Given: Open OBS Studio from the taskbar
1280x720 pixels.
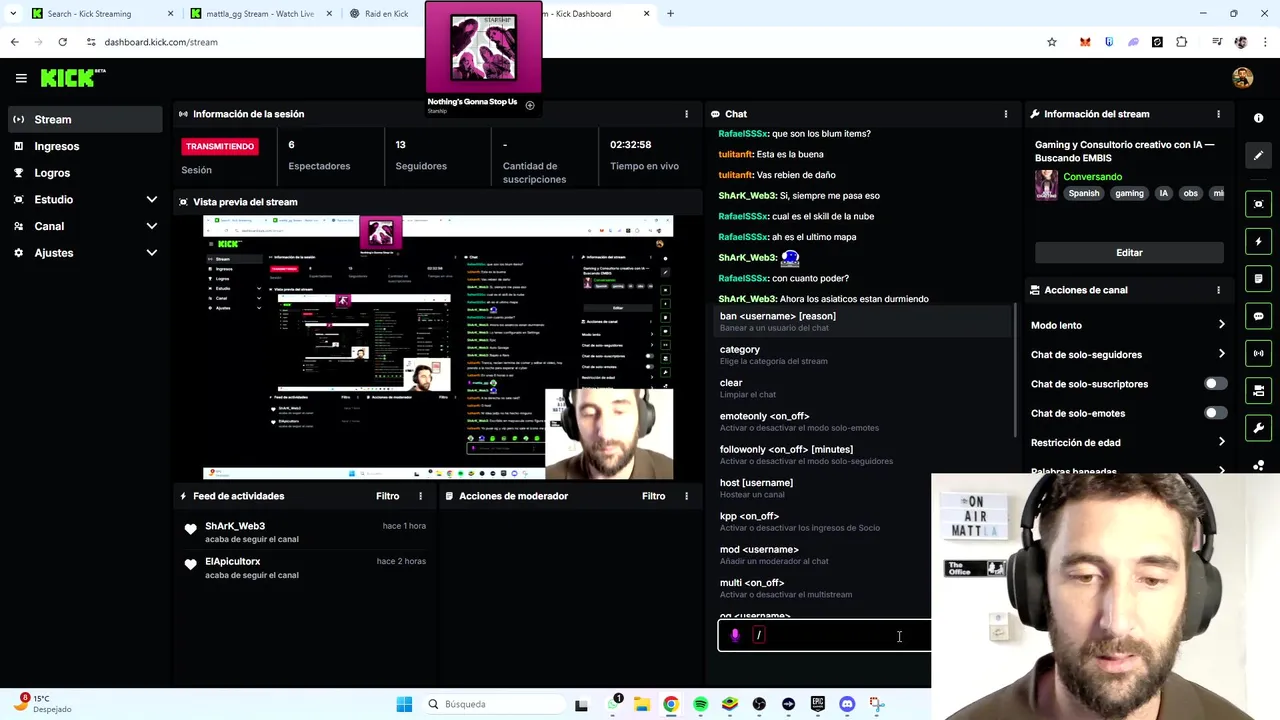Looking at the screenshot, I should [759, 704].
